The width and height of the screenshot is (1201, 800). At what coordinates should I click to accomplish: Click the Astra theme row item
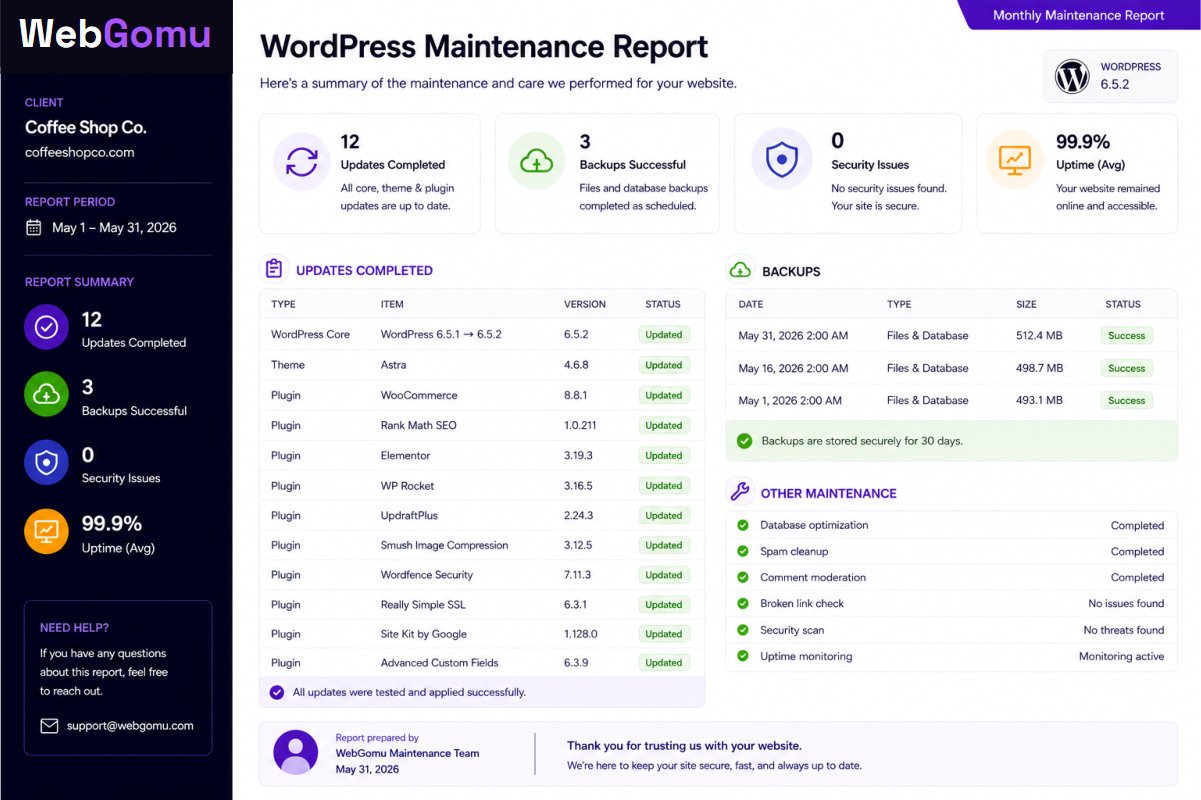(393, 365)
